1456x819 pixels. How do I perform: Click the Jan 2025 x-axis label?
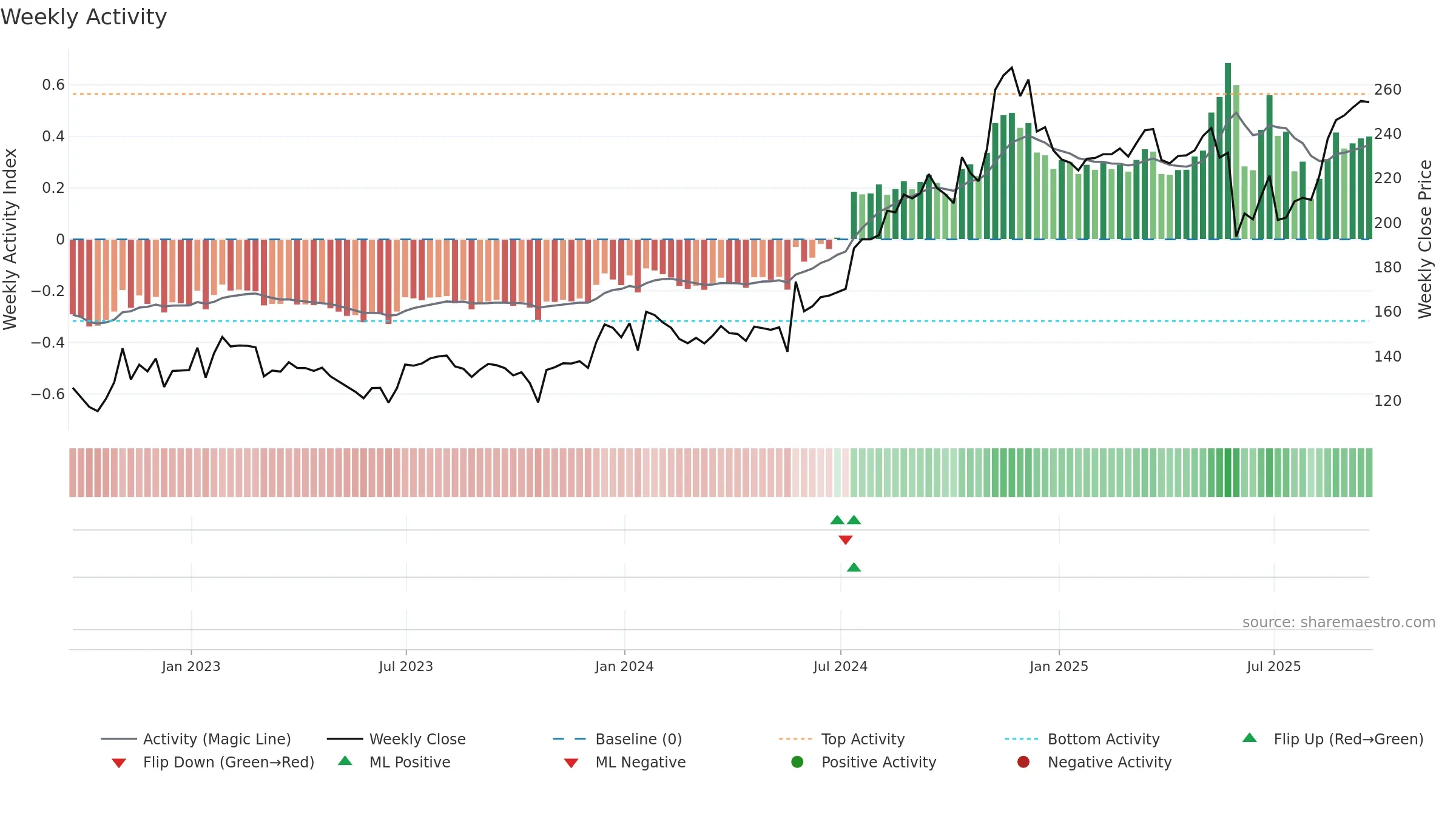[1059, 667]
